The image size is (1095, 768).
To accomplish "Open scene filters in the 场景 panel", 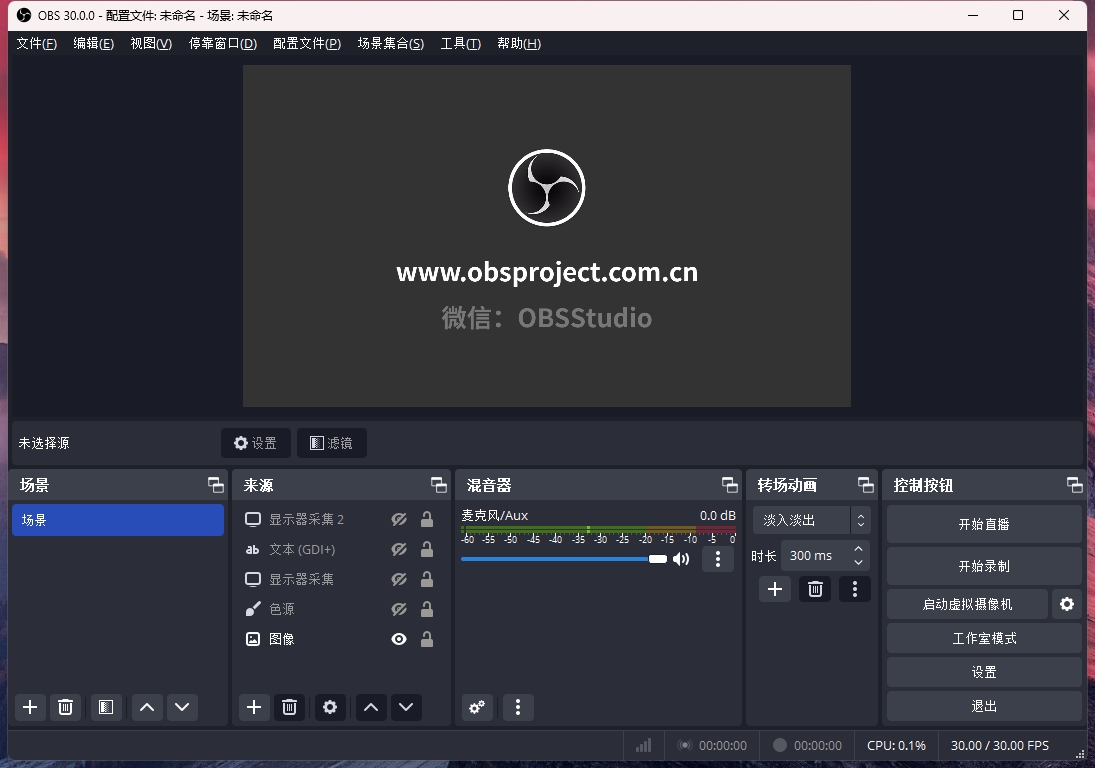I will coord(106,707).
